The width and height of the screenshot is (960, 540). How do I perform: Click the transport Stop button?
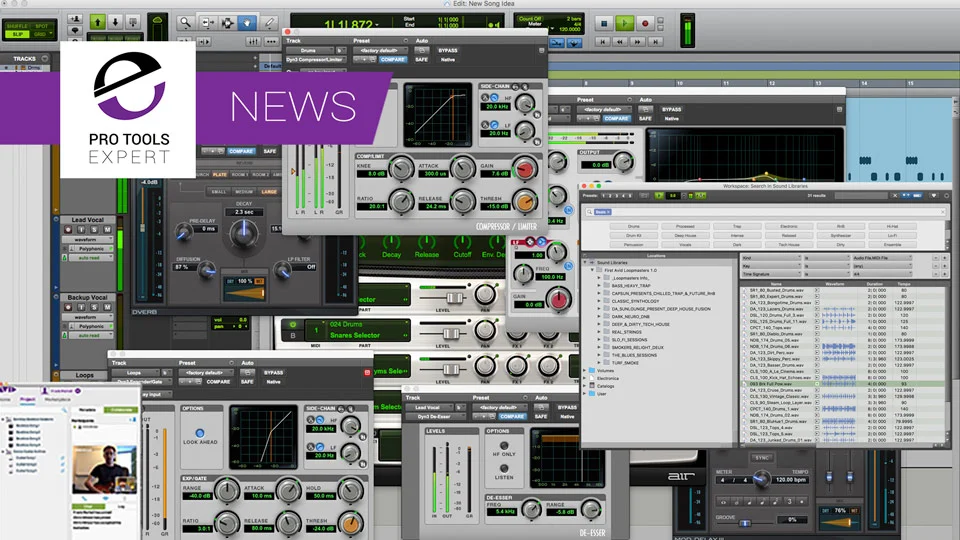point(604,23)
